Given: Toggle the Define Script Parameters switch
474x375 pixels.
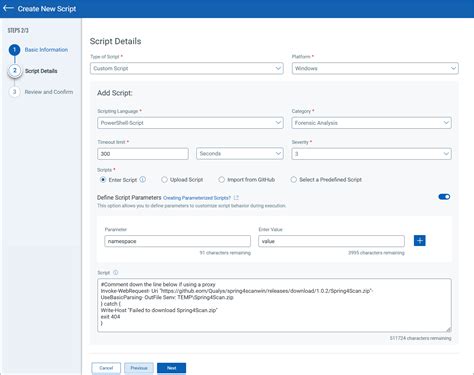Looking at the screenshot, I should coord(444,197).
